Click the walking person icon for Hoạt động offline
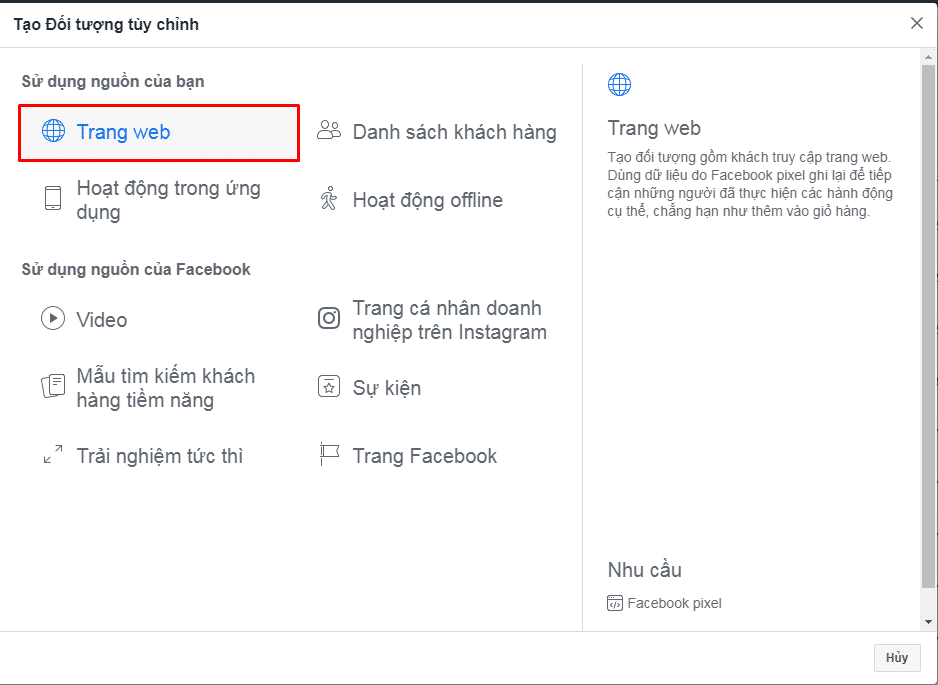Screen dimensions: 938x685 tap(329, 199)
